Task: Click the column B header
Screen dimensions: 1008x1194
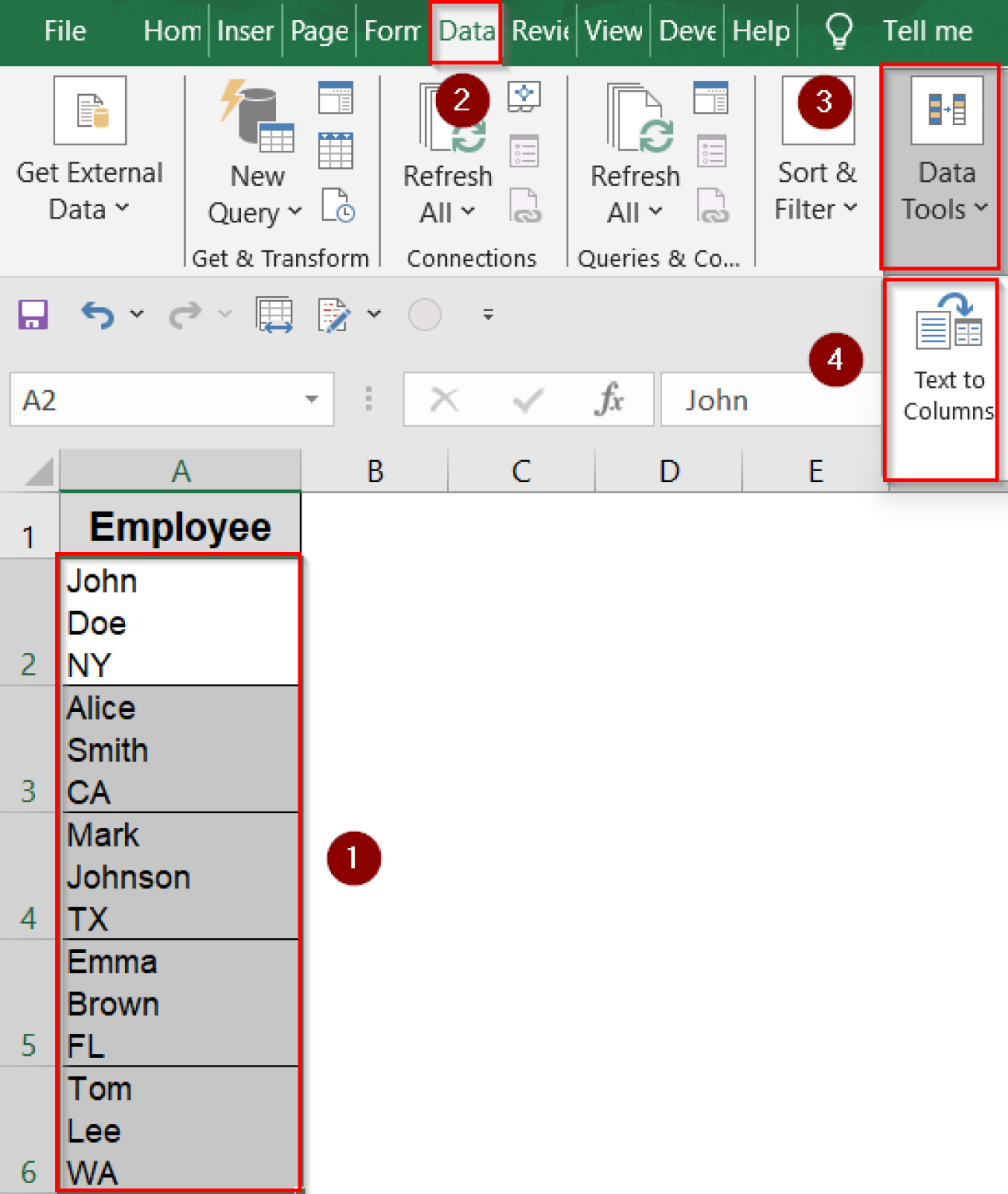Action: tap(375, 470)
